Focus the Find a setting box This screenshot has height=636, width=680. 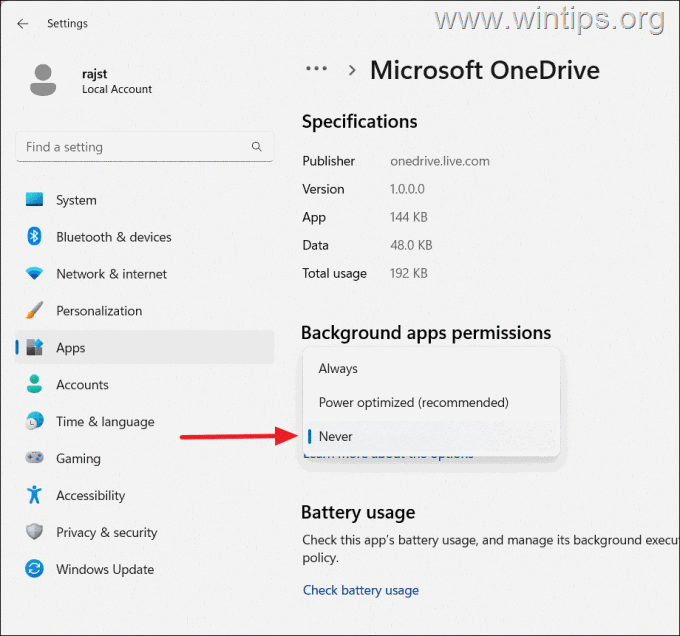click(145, 147)
